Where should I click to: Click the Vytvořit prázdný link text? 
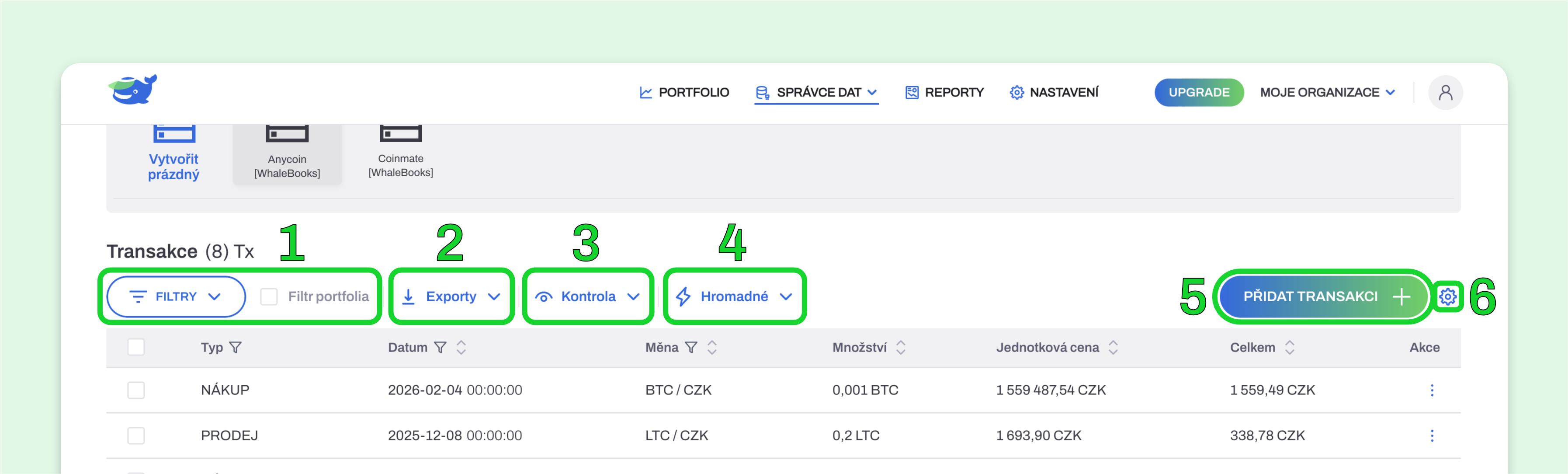click(173, 167)
